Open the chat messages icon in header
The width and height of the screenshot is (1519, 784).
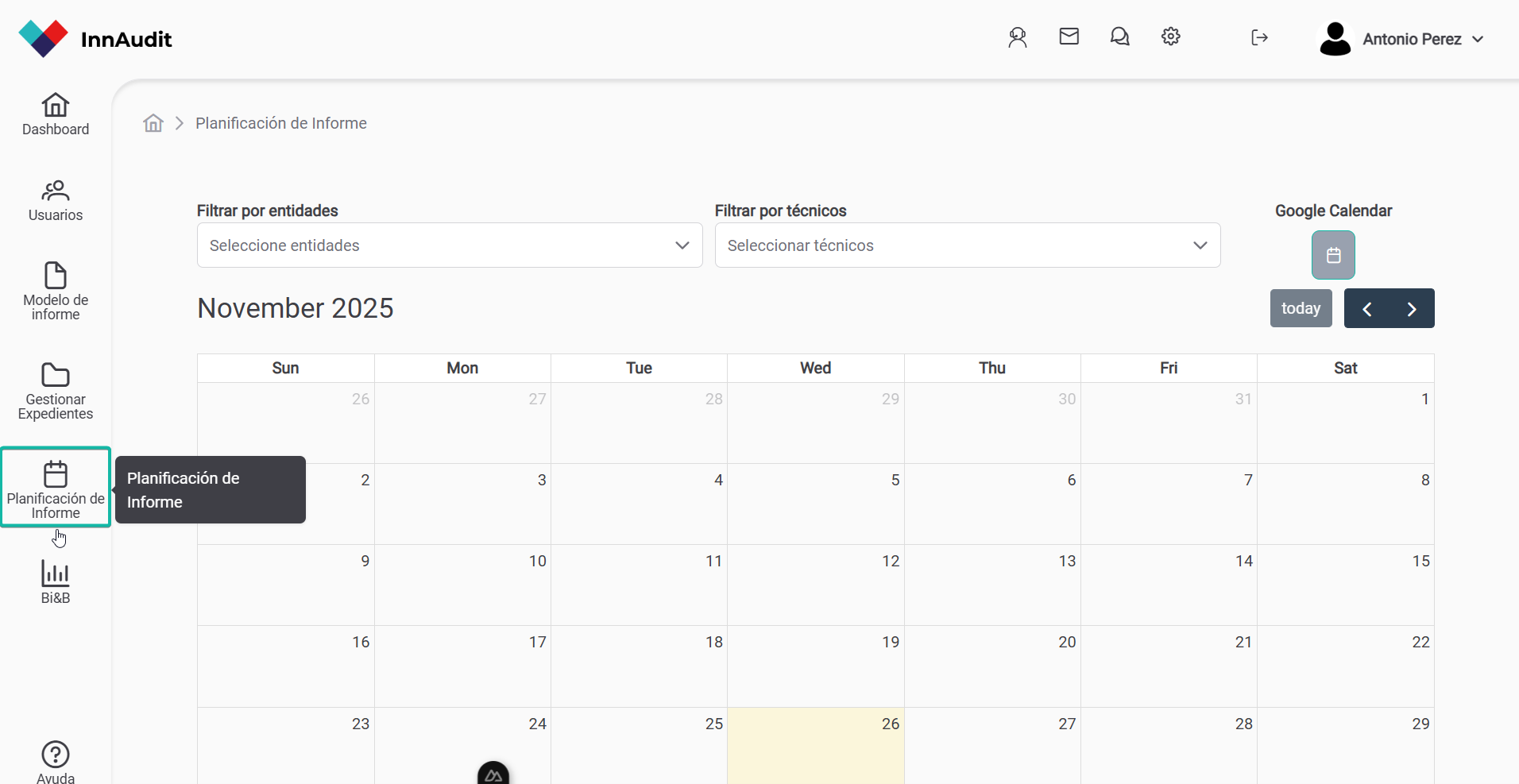[1119, 37]
